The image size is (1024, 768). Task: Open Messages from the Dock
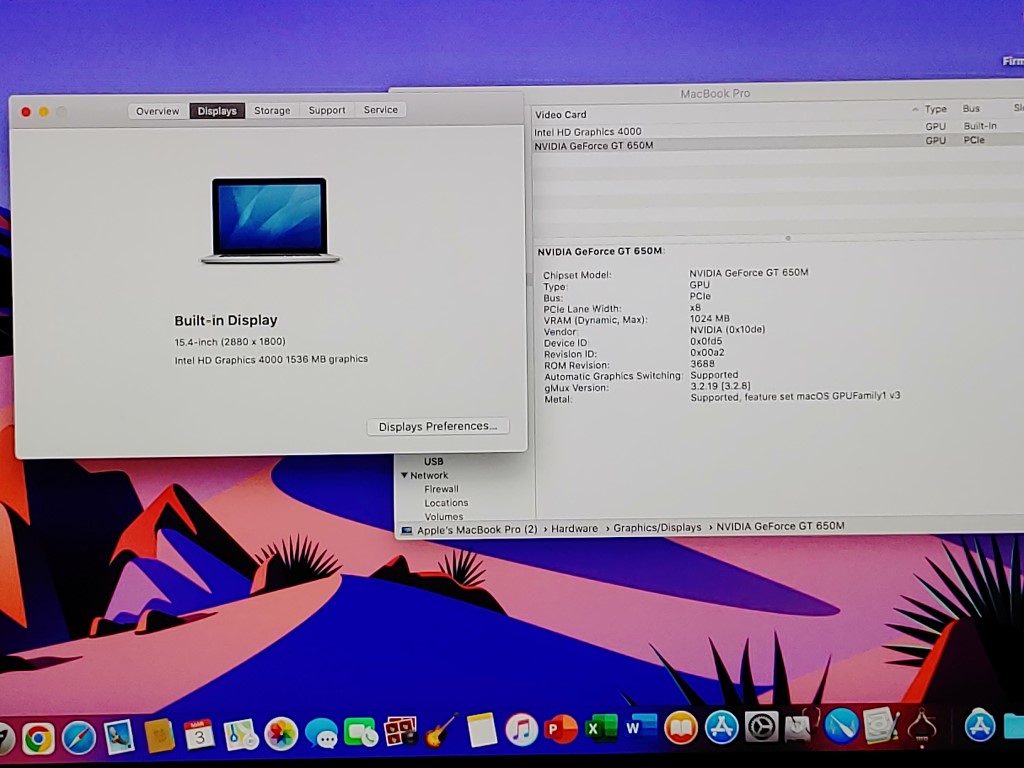pyautogui.click(x=321, y=733)
